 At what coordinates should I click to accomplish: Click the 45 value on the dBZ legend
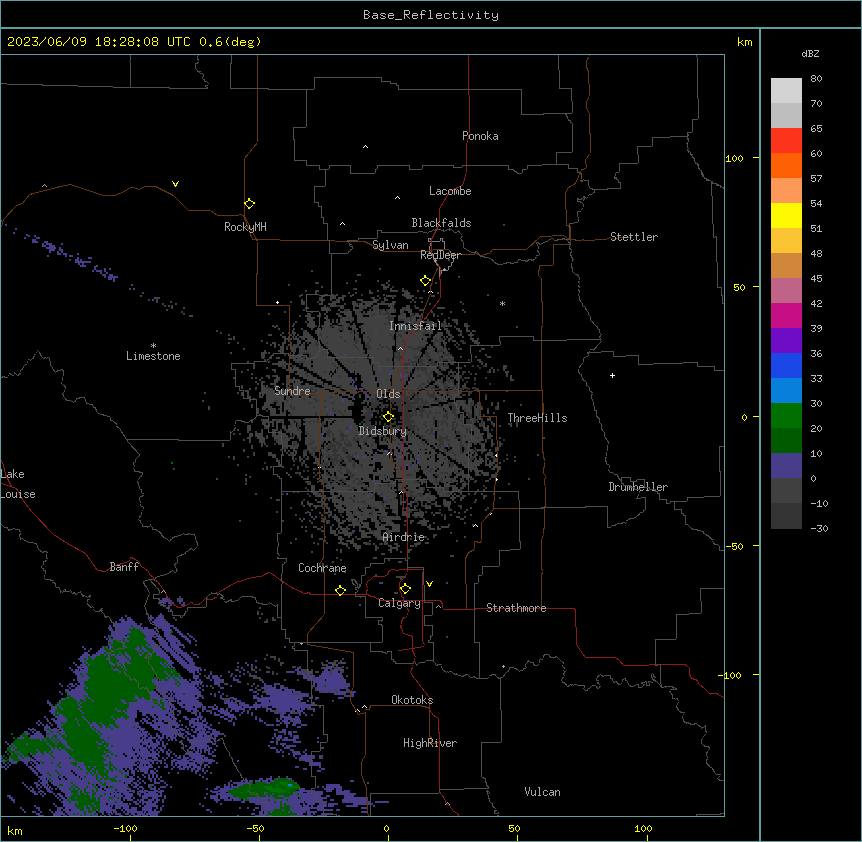tap(816, 279)
